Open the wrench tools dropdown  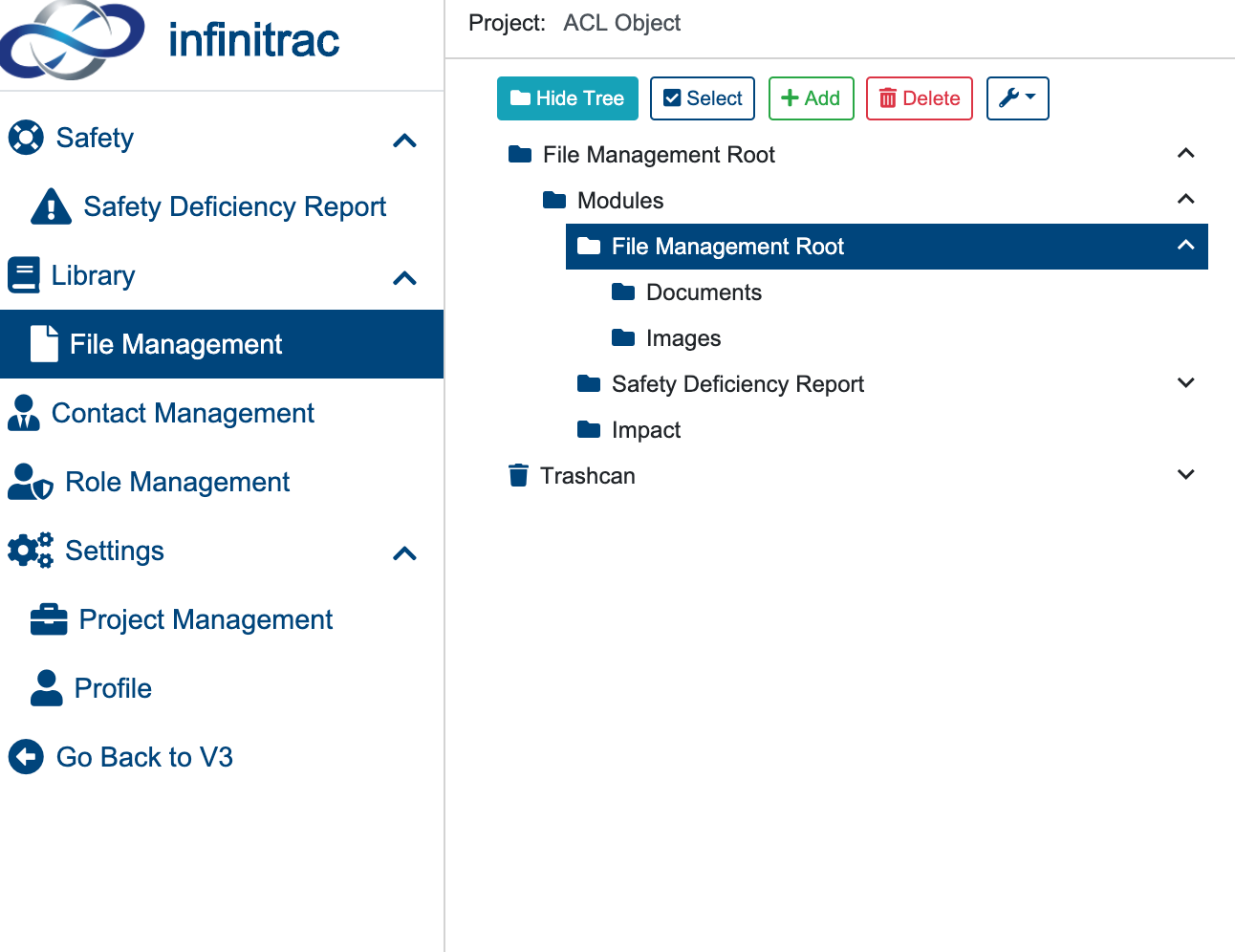[x=1018, y=98]
